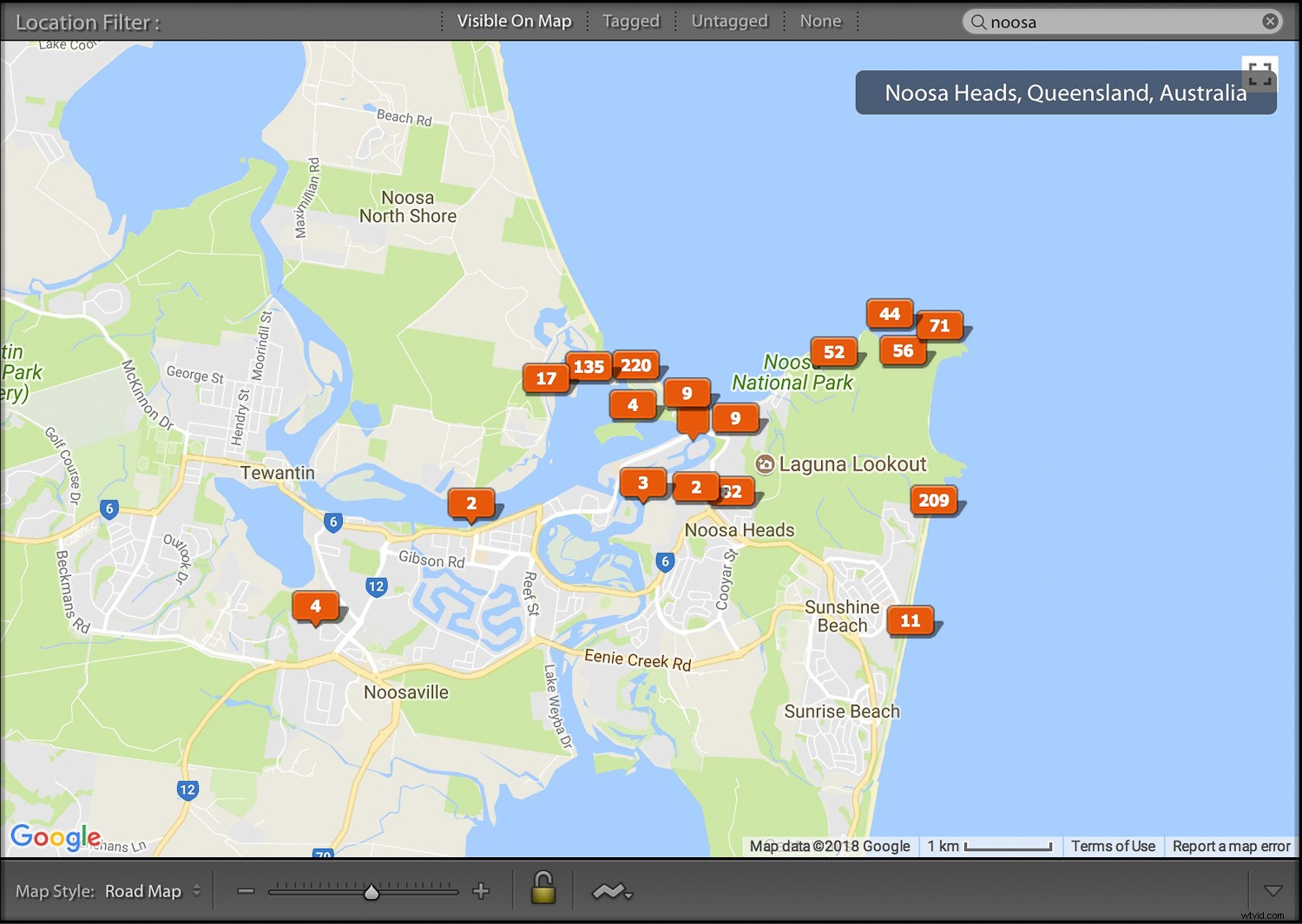Adjust the map zoom slider
Image resolution: width=1302 pixels, height=924 pixels.
(372, 890)
